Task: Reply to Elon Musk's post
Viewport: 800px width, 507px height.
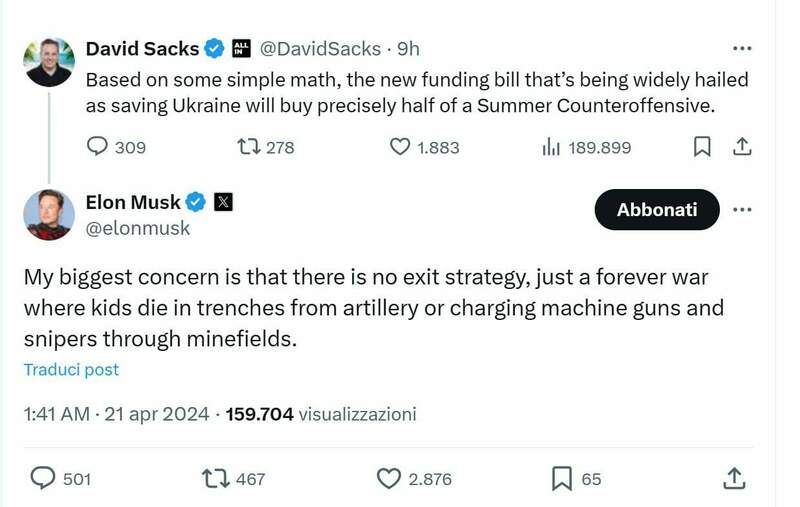Action: pos(43,479)
